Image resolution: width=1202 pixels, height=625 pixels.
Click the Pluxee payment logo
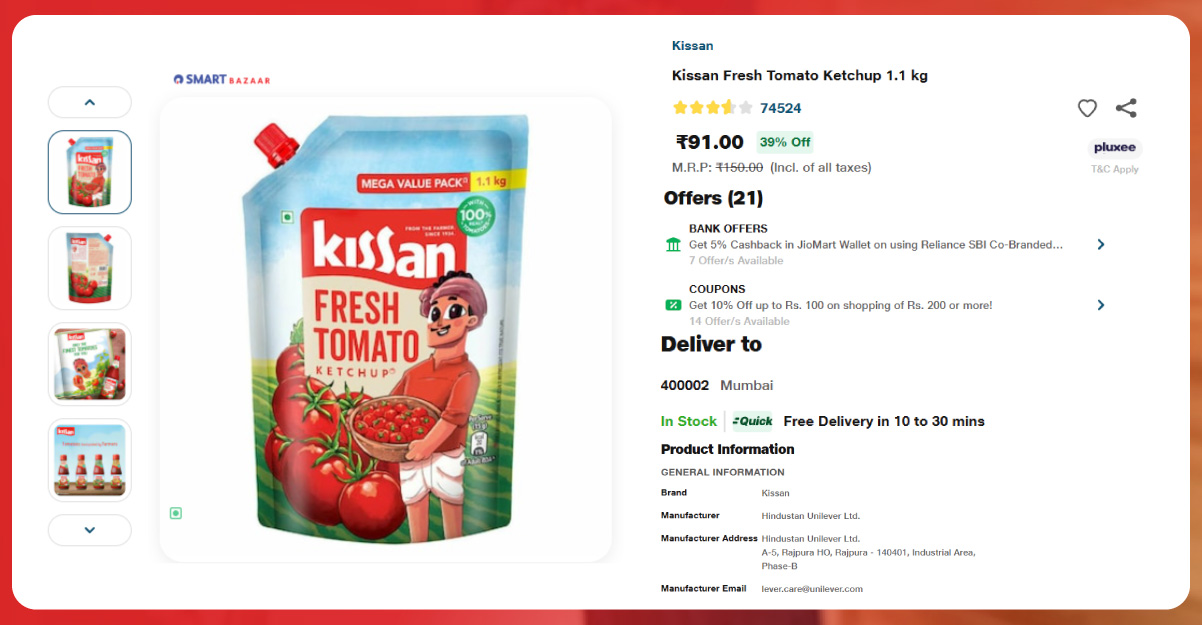(1115, 146)
